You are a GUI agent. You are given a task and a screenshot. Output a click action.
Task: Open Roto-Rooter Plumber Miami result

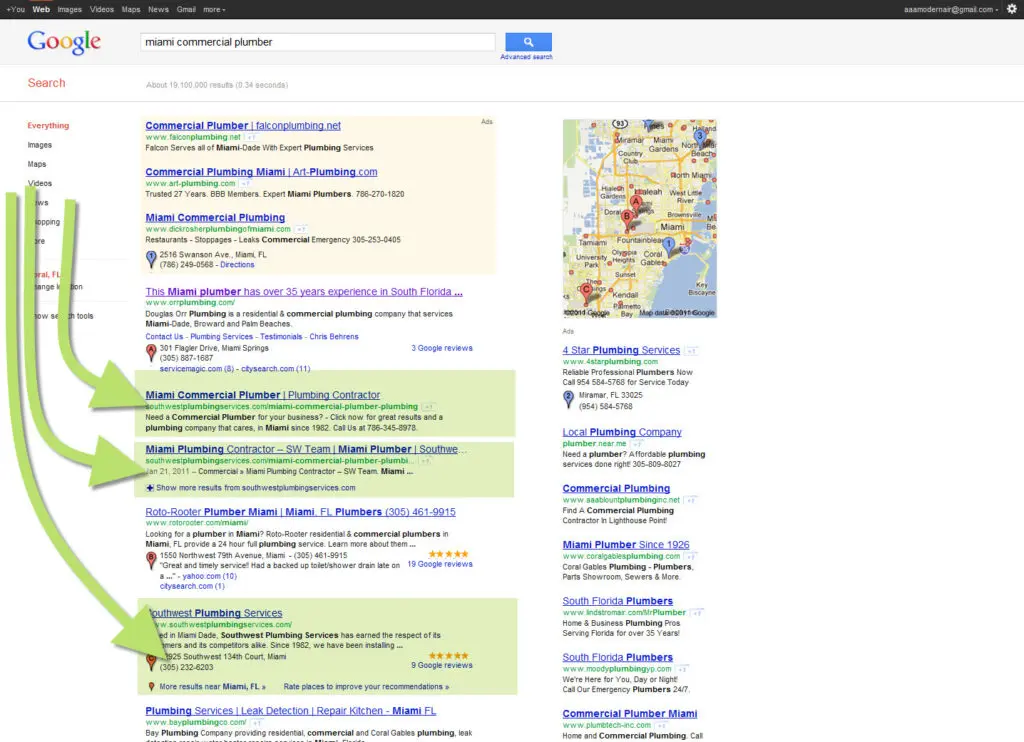tap(300, 511)
